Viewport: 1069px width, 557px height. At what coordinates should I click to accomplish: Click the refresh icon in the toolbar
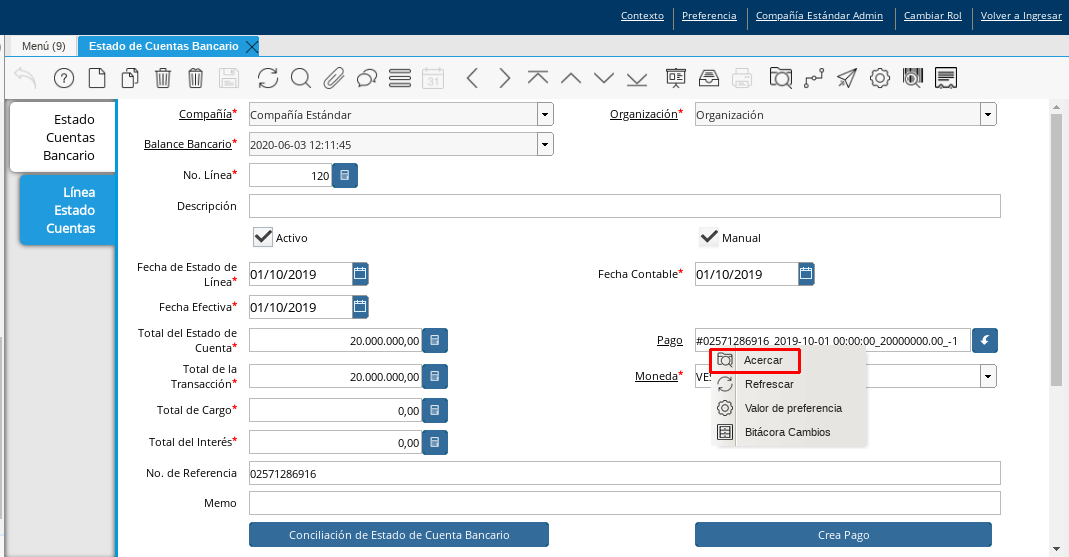(268, 78)
